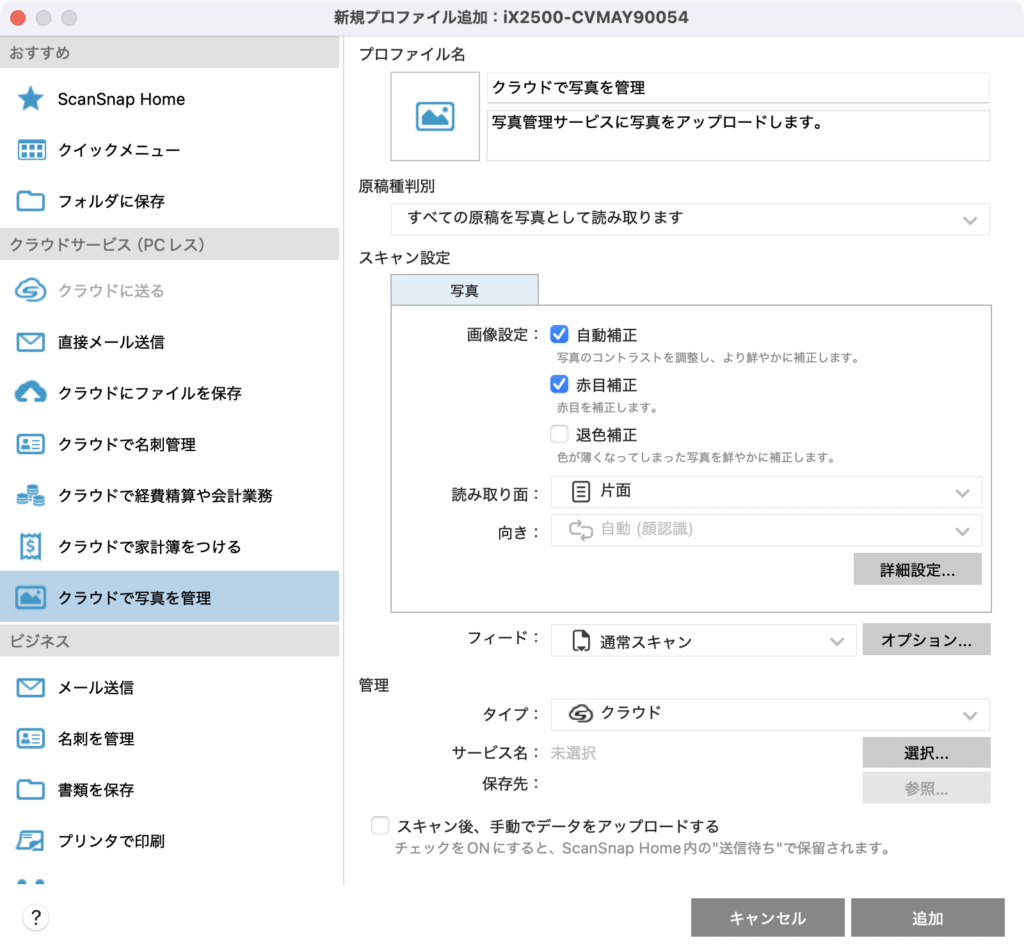Click the profile picture icon thumbnail

pyautogui.click(x=435, y=116)
